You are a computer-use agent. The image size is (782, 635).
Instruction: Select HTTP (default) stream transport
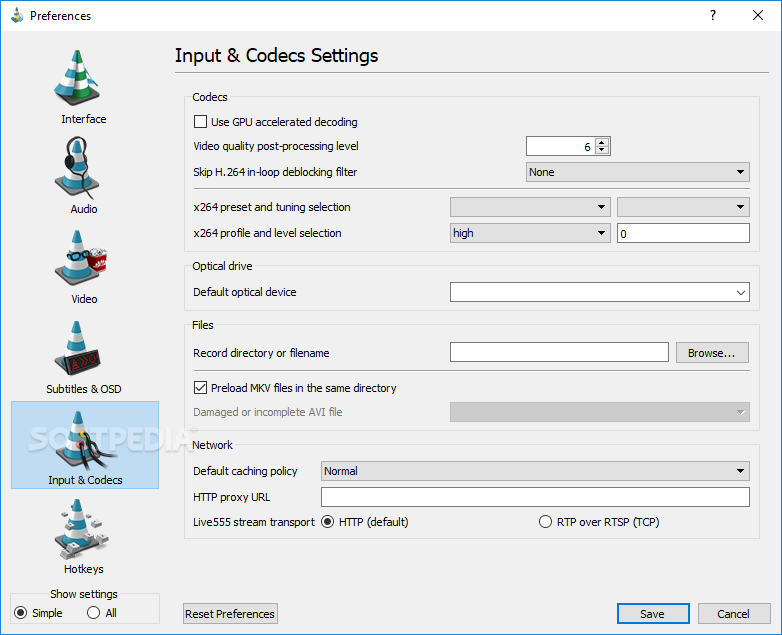point(327,522)
